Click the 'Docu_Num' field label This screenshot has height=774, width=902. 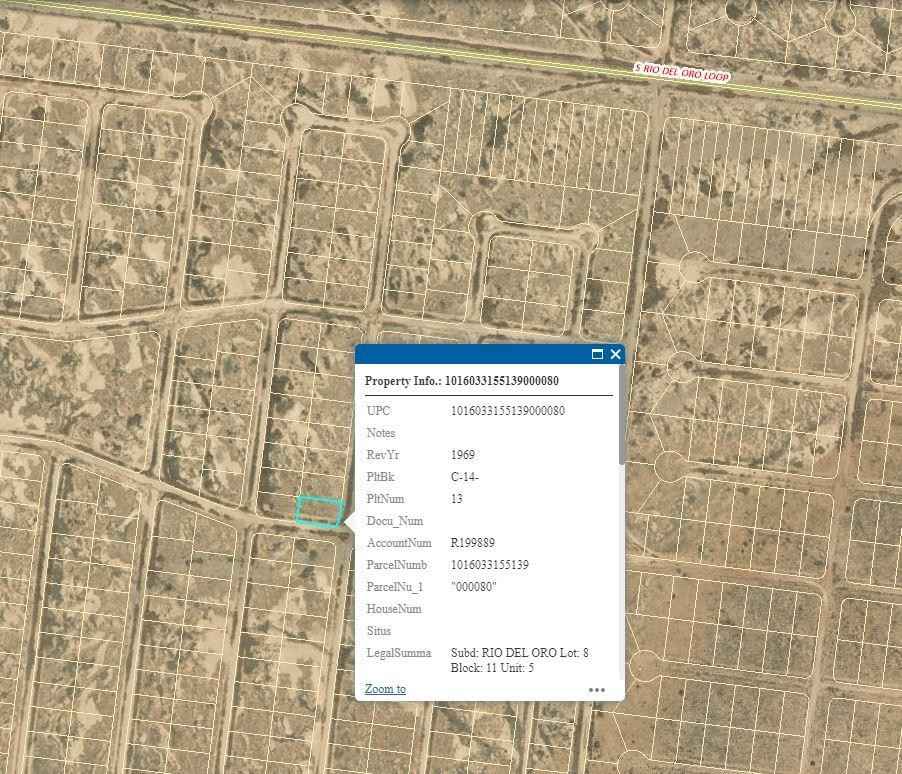395,521
